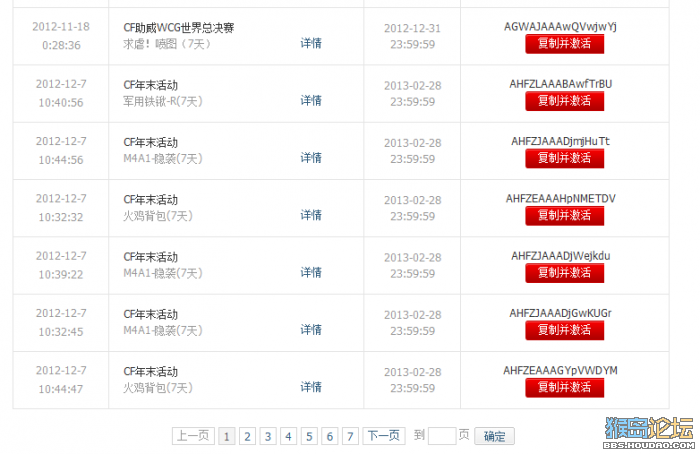Screen dimensions: 700x454
Task: Jump to page 4 in pagination
Action: coord(288,436)
